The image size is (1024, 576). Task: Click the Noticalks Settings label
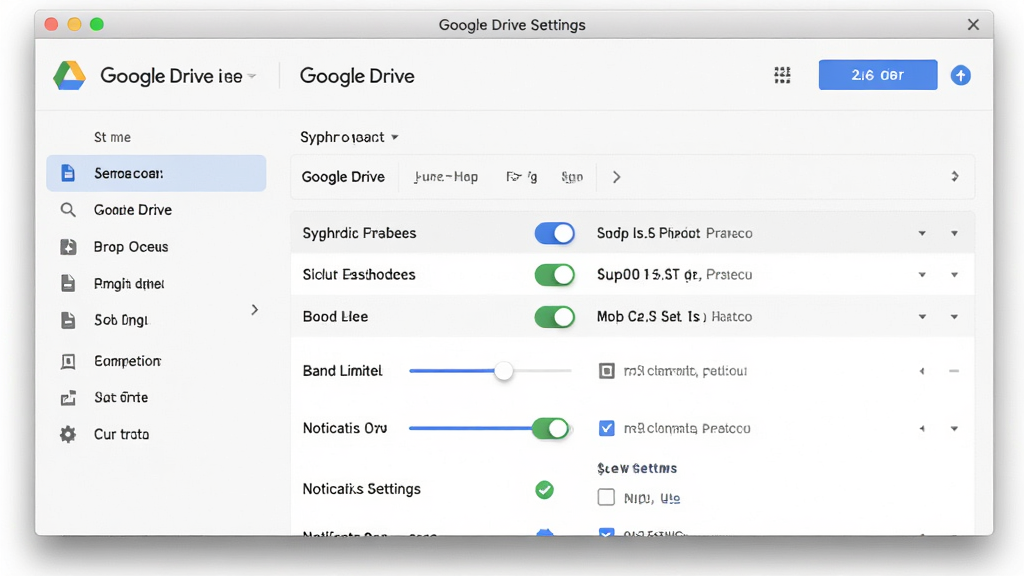pos(361,489)
